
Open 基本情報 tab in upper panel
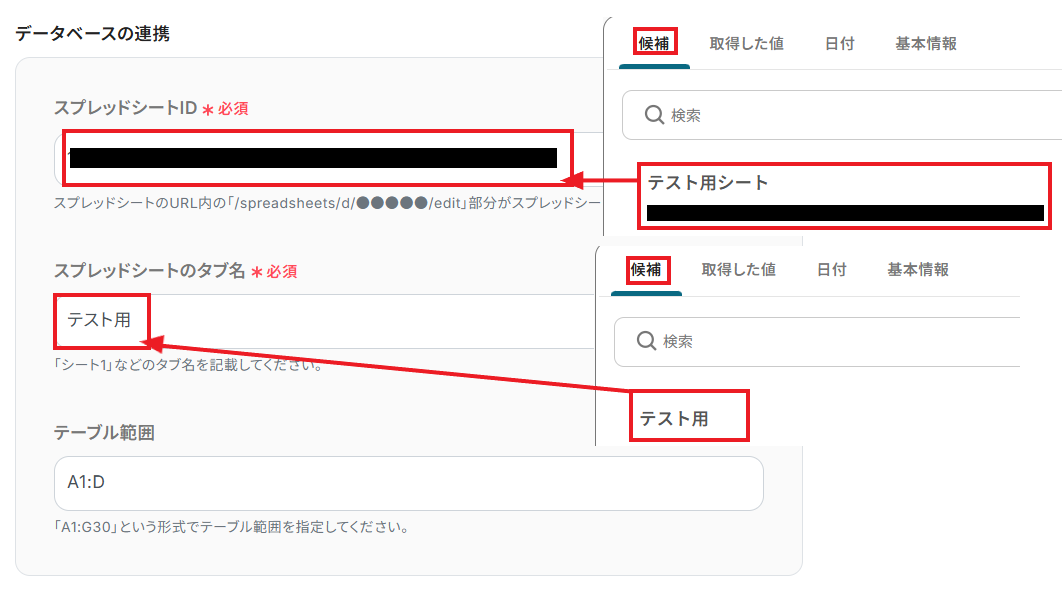click(x=926, y=43)
